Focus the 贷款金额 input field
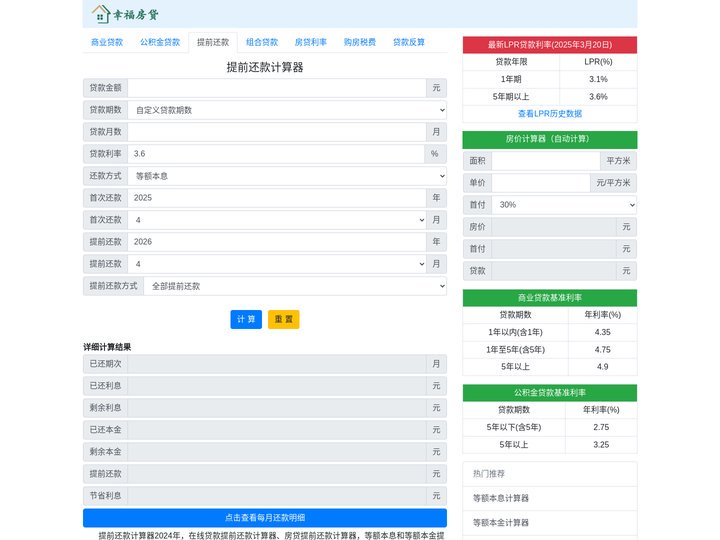Screen dimensions: 720x540 pos(277,88)
